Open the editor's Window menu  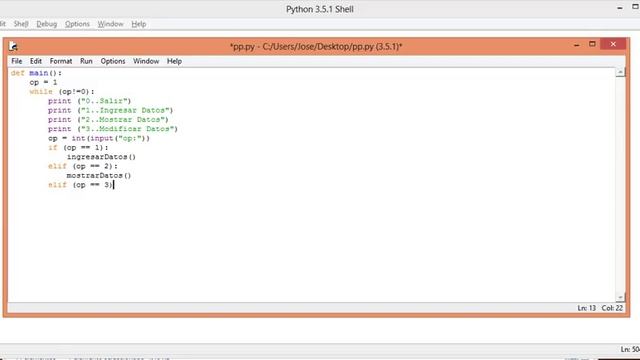click(x=146, y=61)
